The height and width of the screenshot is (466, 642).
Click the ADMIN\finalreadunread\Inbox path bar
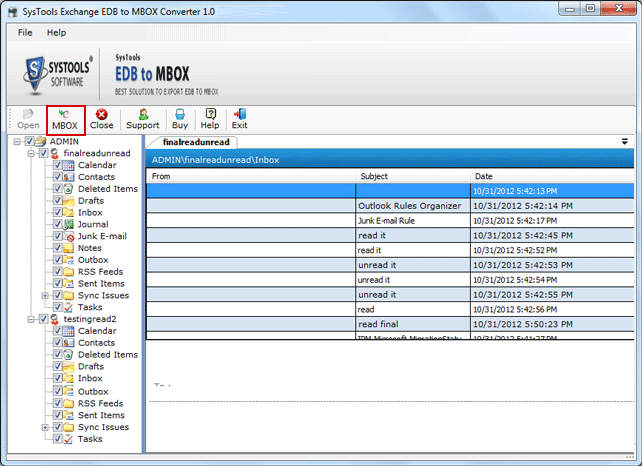(390, 160)
